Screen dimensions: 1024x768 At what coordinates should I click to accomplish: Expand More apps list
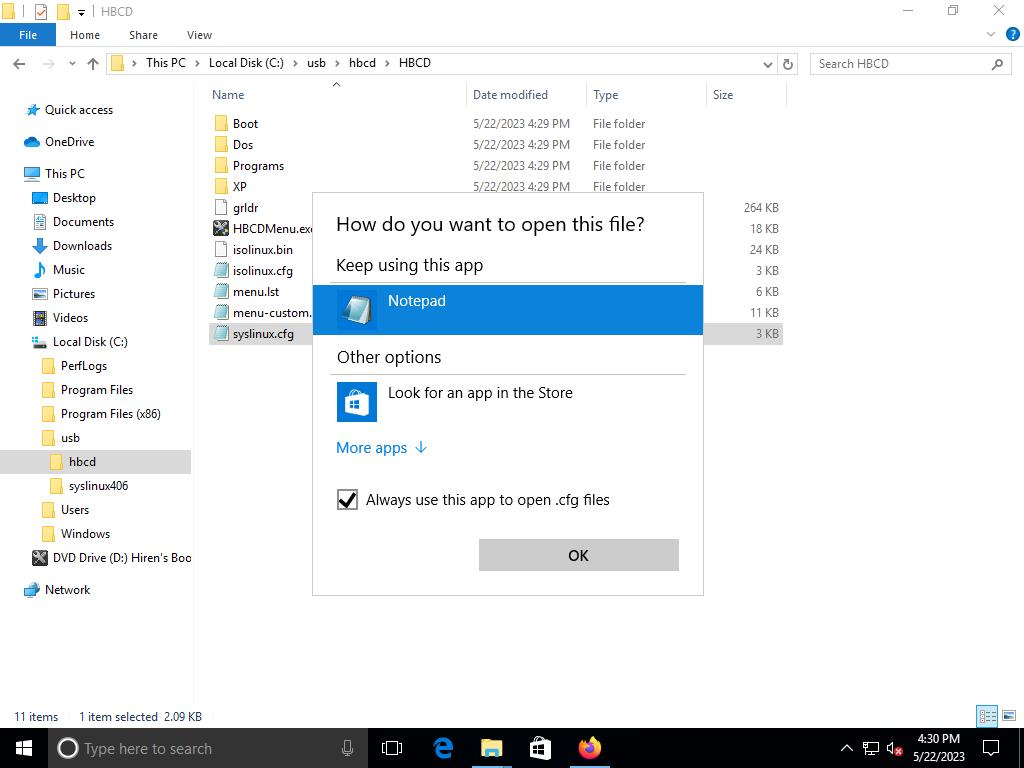381,448
